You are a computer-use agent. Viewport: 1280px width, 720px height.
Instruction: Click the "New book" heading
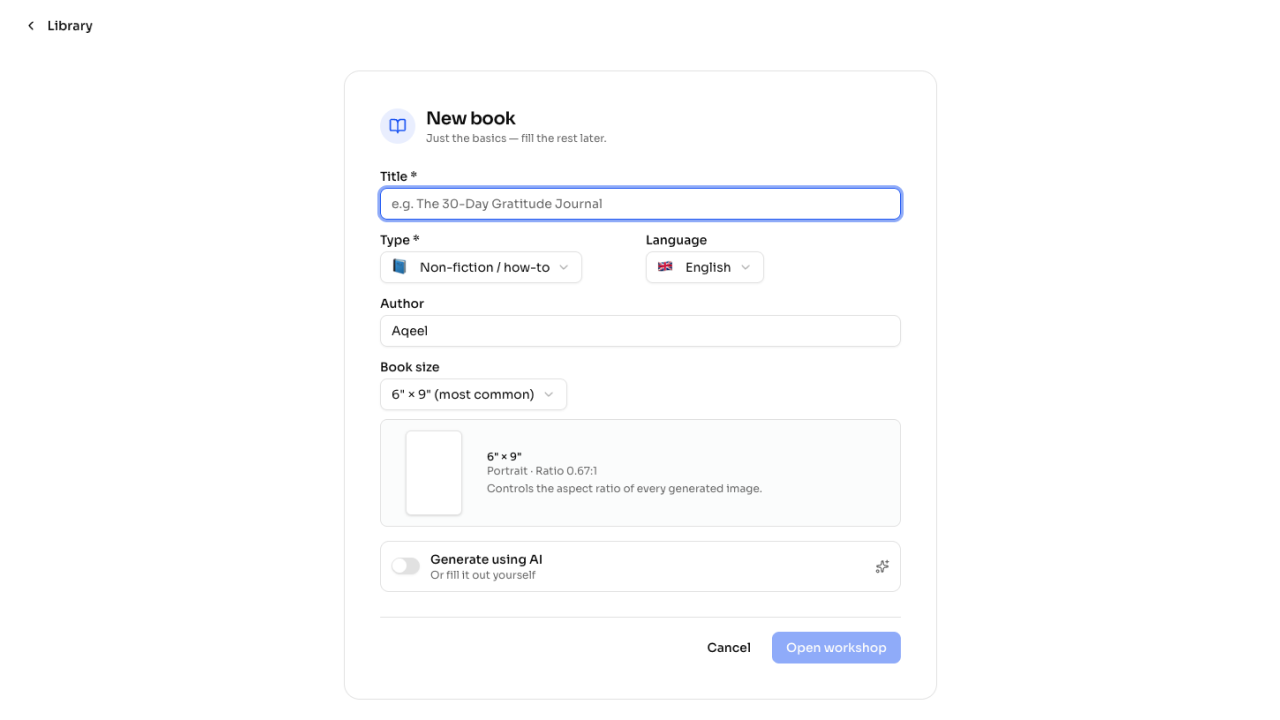pyautogui.click(x=471, y=118)
